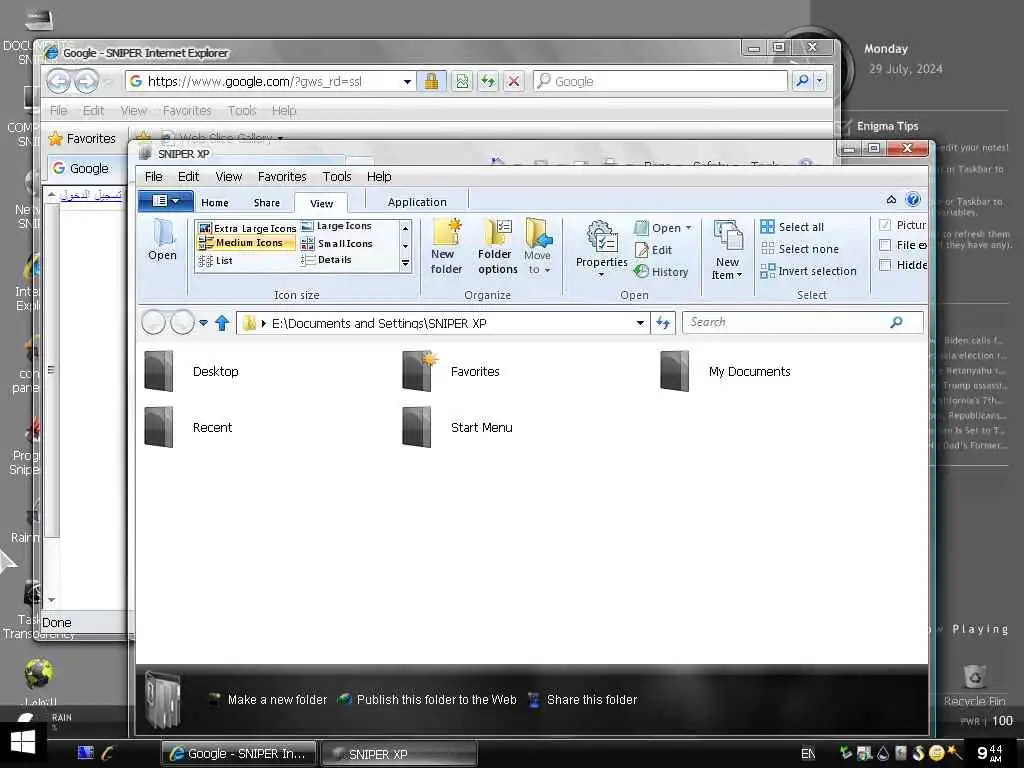Click Edit in the Open group
This screenshot has height=768, width=1024.
(x=654, y=250)
